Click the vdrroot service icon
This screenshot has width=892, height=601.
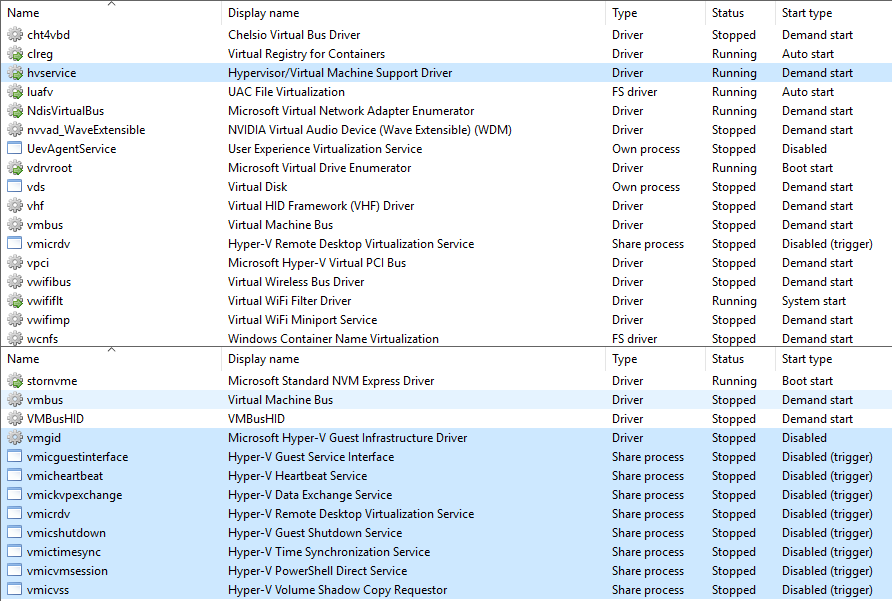coord(16,167)
